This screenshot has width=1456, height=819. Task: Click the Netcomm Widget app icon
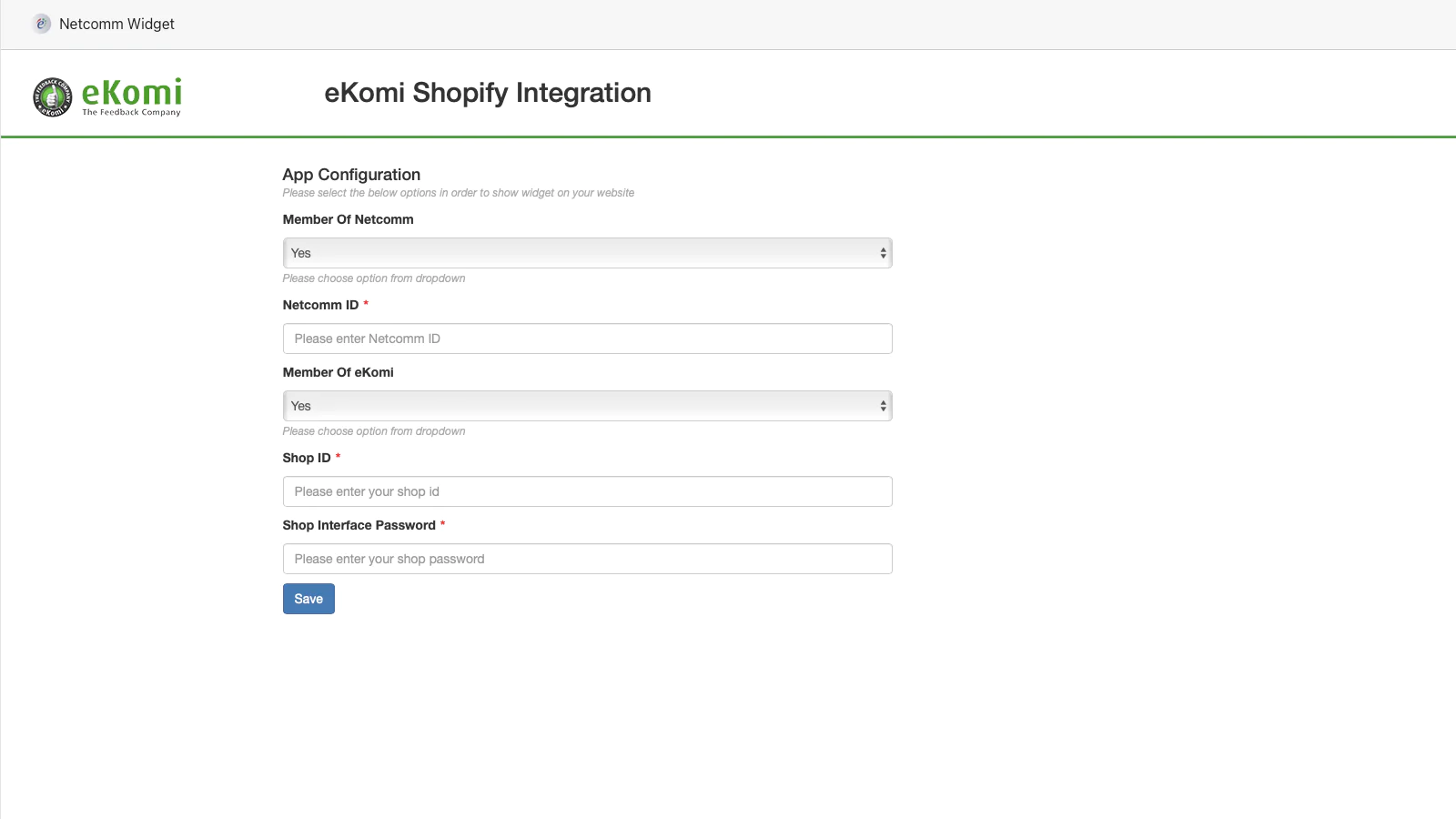pos(41,24)
